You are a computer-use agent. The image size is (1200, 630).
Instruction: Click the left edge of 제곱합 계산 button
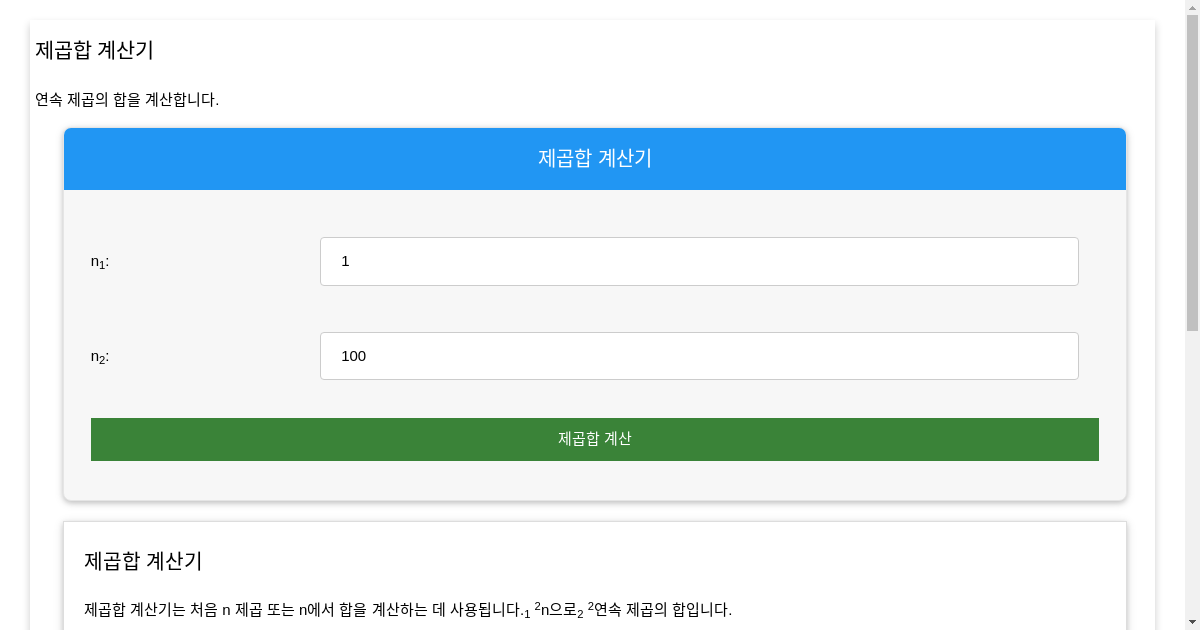(x=101, y=439)
